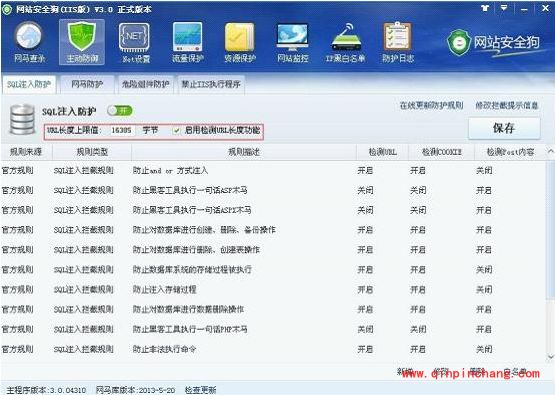Click 检测URL value for 防止and or 方式注入 row
This screenshot has width=555, height=395.
pyautogui.click(x=365, y=171)
